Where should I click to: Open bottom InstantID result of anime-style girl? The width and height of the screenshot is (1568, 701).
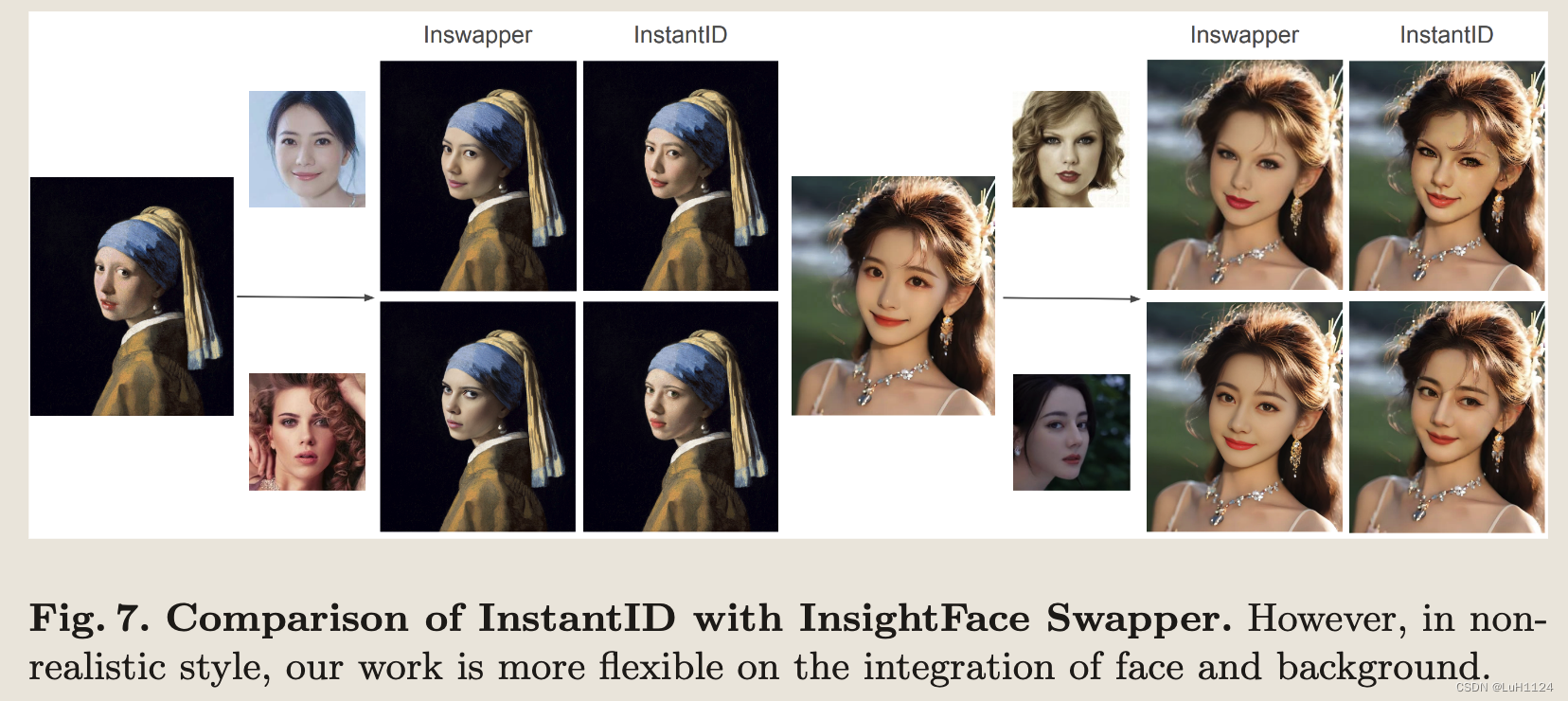pyautogui.click(x=1447, y=417)
